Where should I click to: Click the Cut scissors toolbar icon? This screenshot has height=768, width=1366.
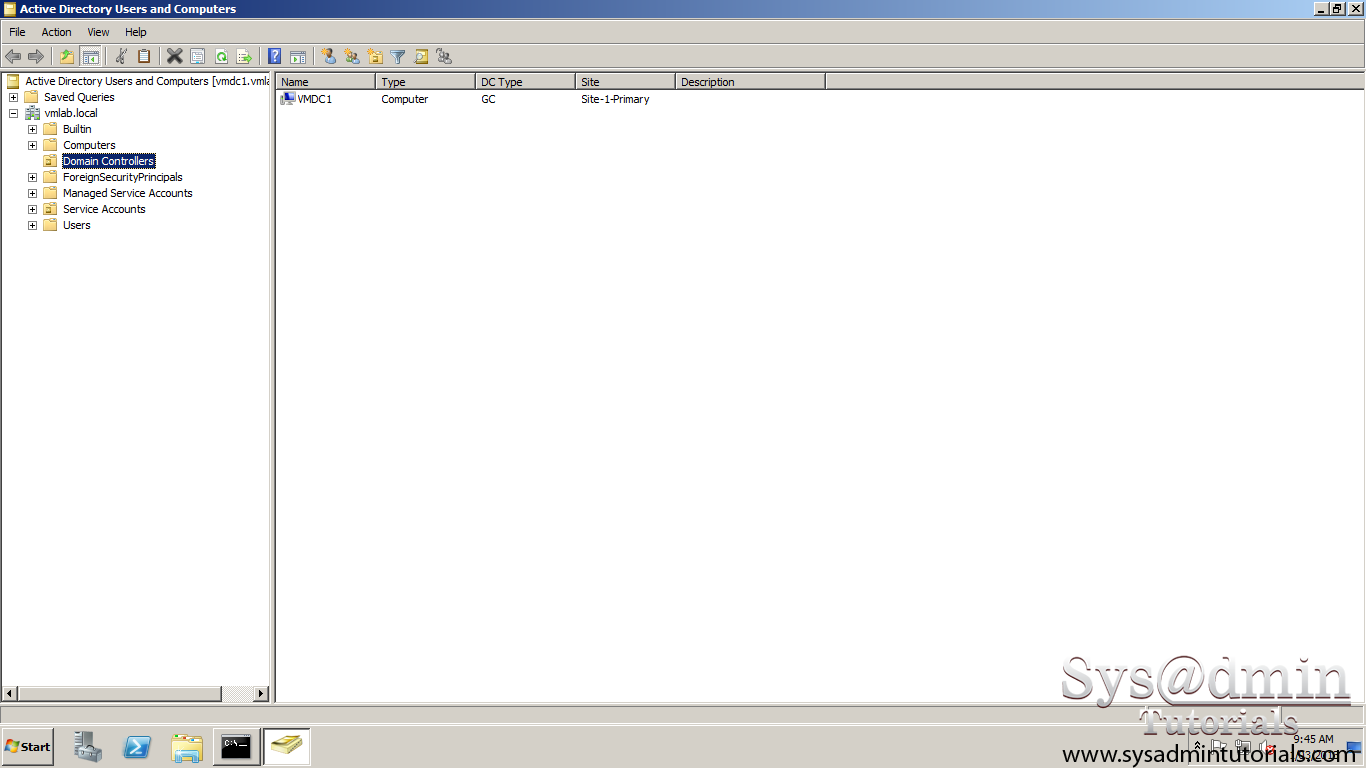121,57
